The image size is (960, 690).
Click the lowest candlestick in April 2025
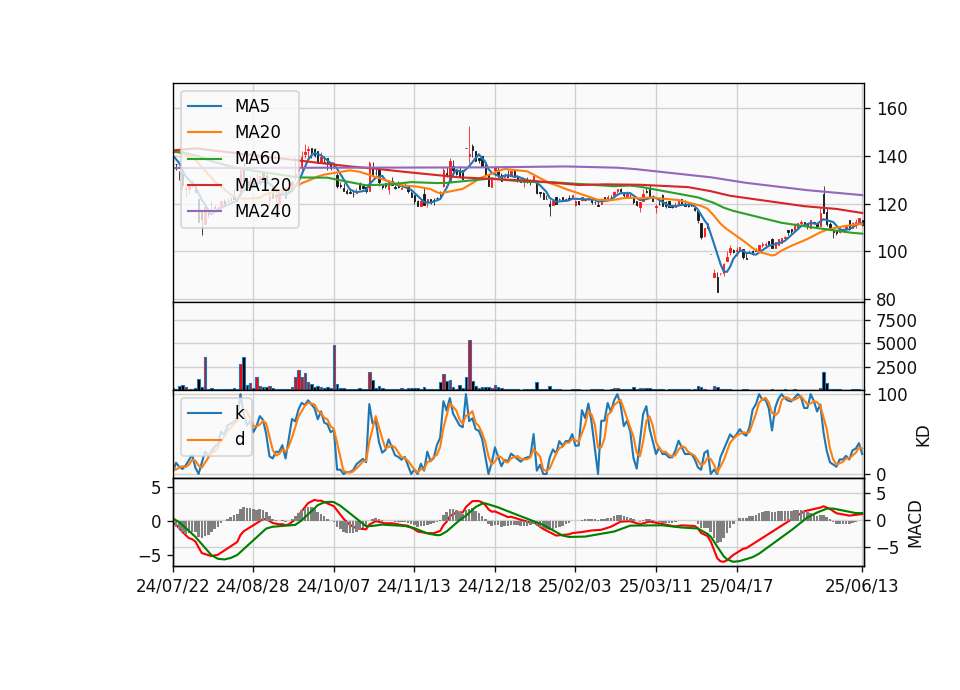pos(718,283)
